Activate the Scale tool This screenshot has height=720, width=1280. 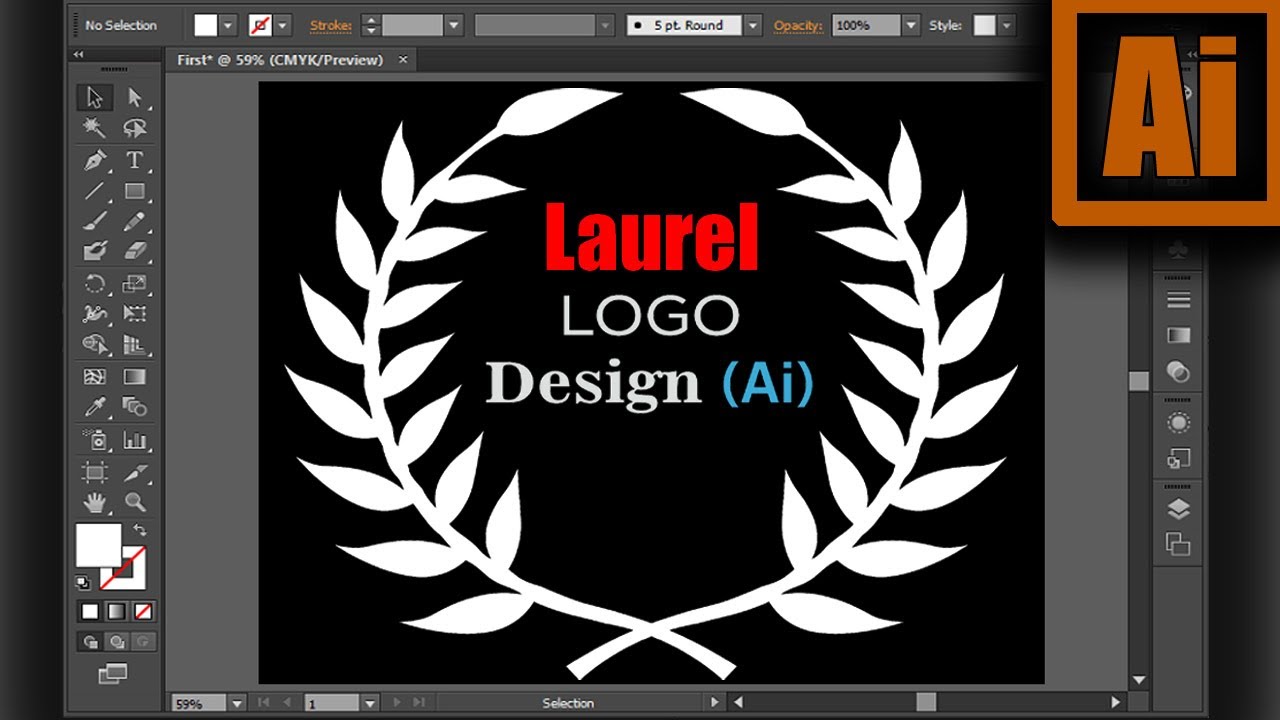135,284
